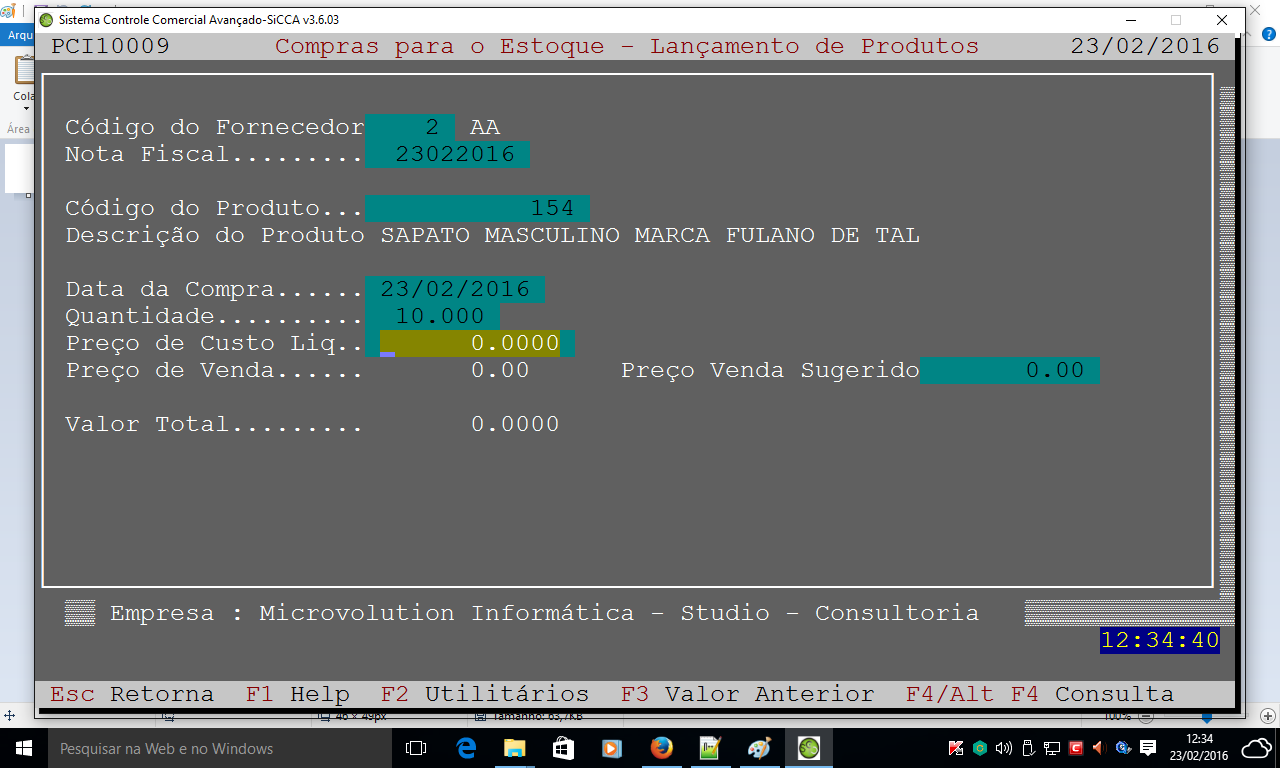Open the Windows Start menu
Image resolution: width=1280 pixels, height=768 pixels.
pyautogui.click(x=22, y=748)
